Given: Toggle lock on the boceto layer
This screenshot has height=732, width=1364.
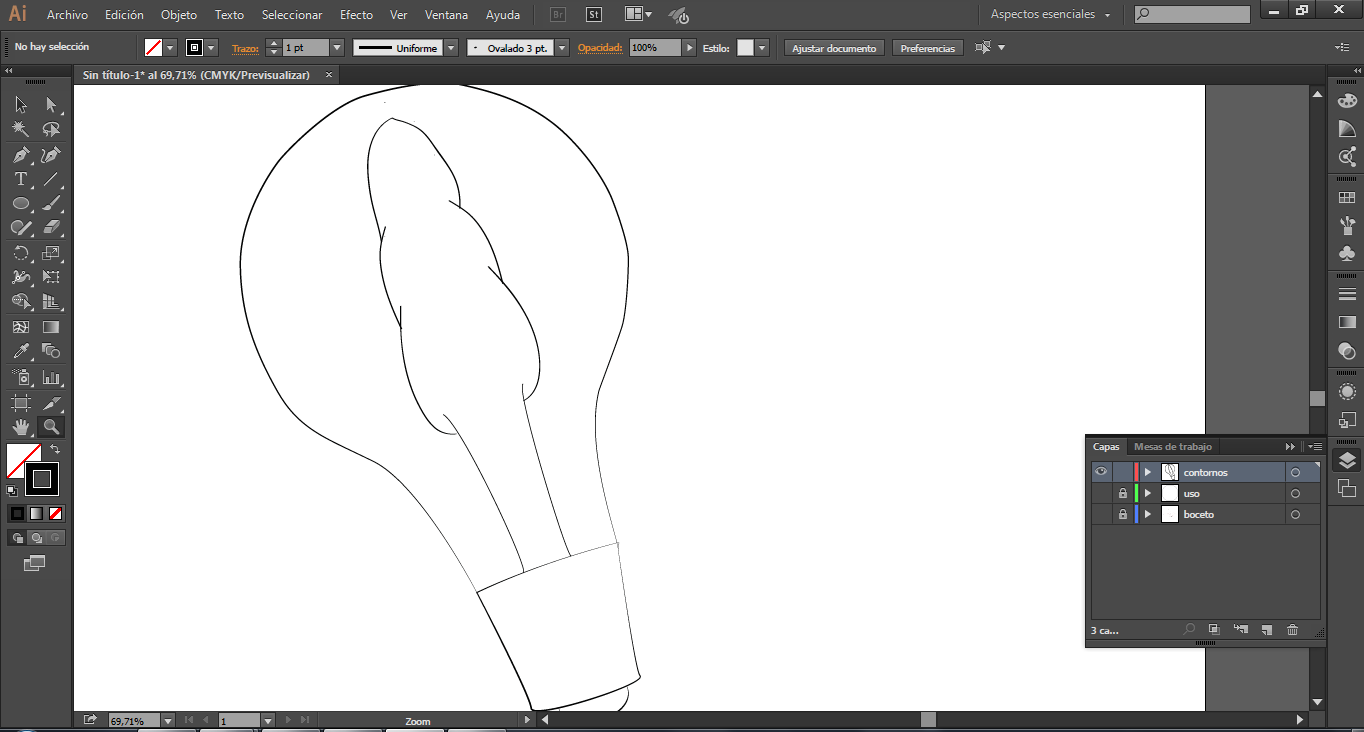Looking at the screenshot, I should tap(1122, 514).
